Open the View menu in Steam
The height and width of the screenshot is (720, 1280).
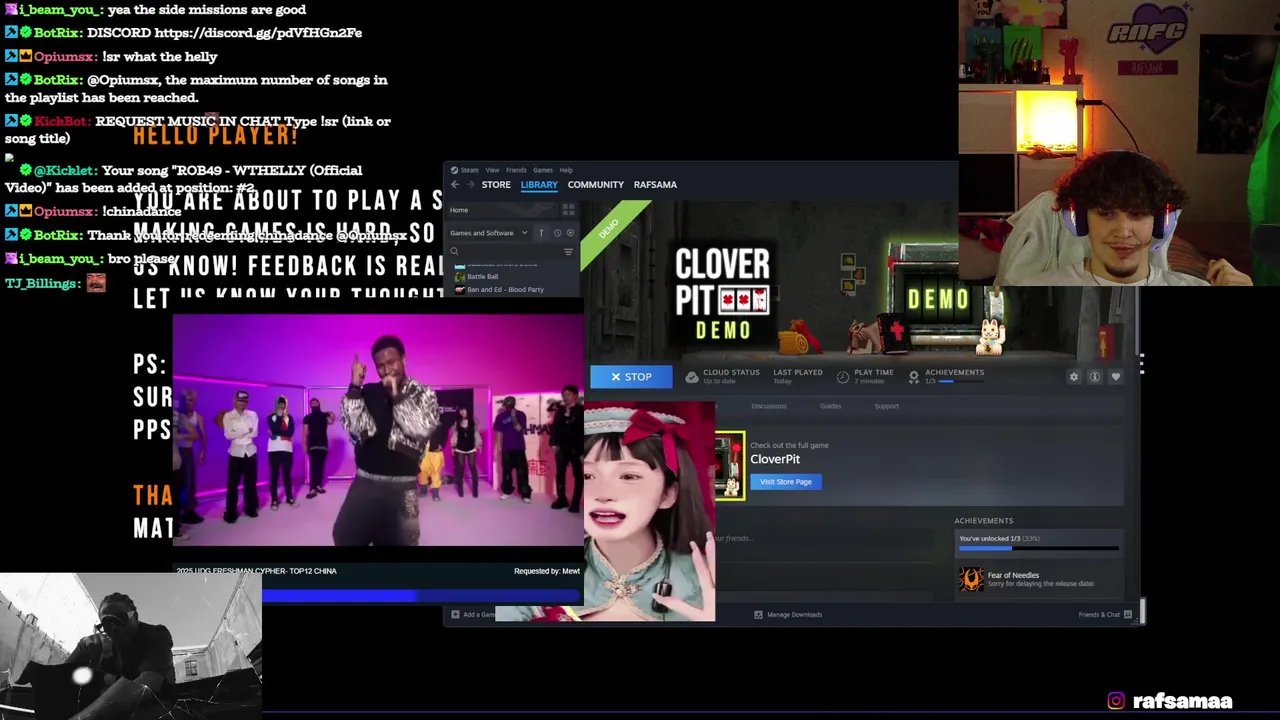[492, 170]
